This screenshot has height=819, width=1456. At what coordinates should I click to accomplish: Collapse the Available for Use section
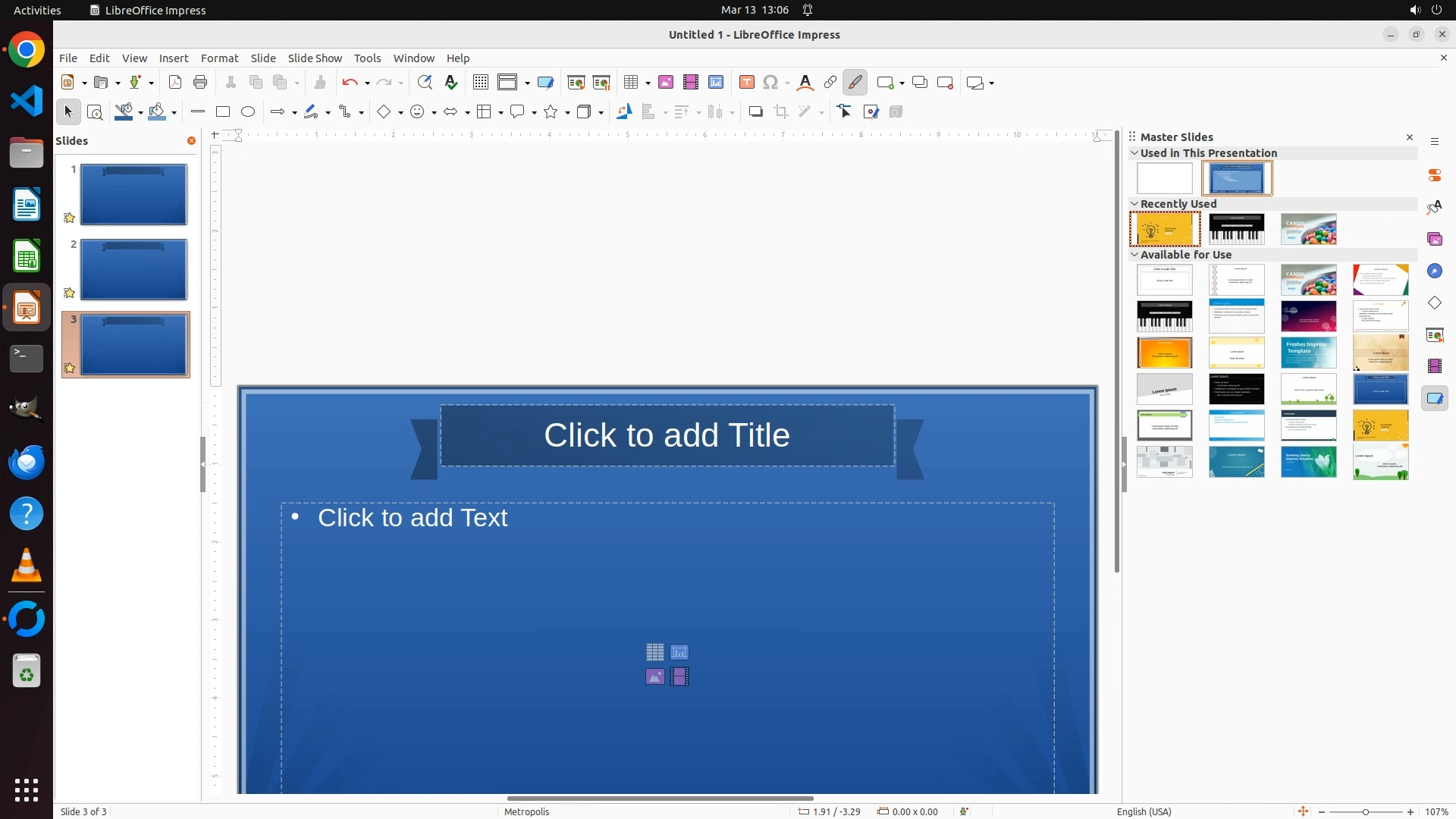click(x=1134, y=255)
